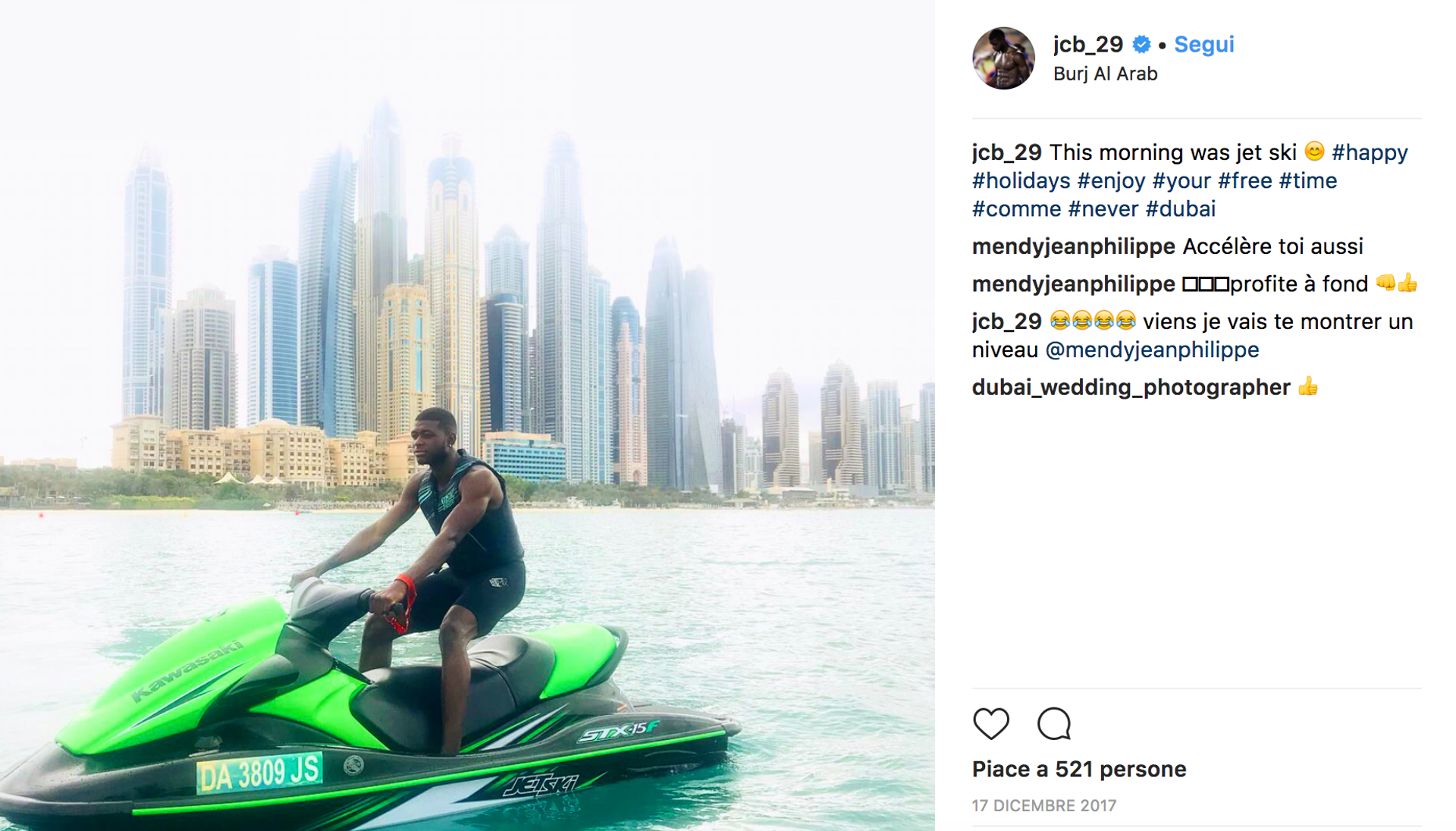Open dubai_wedding_photographer commenter profile
This screenshot has height=831, width=1456.
point(1131,387)
